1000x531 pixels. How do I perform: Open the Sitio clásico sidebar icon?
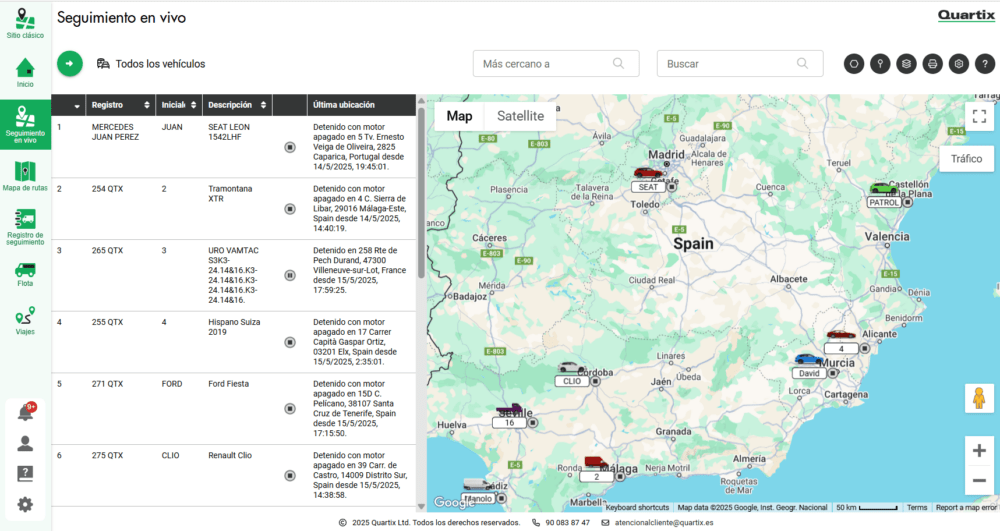coord(25,24)
